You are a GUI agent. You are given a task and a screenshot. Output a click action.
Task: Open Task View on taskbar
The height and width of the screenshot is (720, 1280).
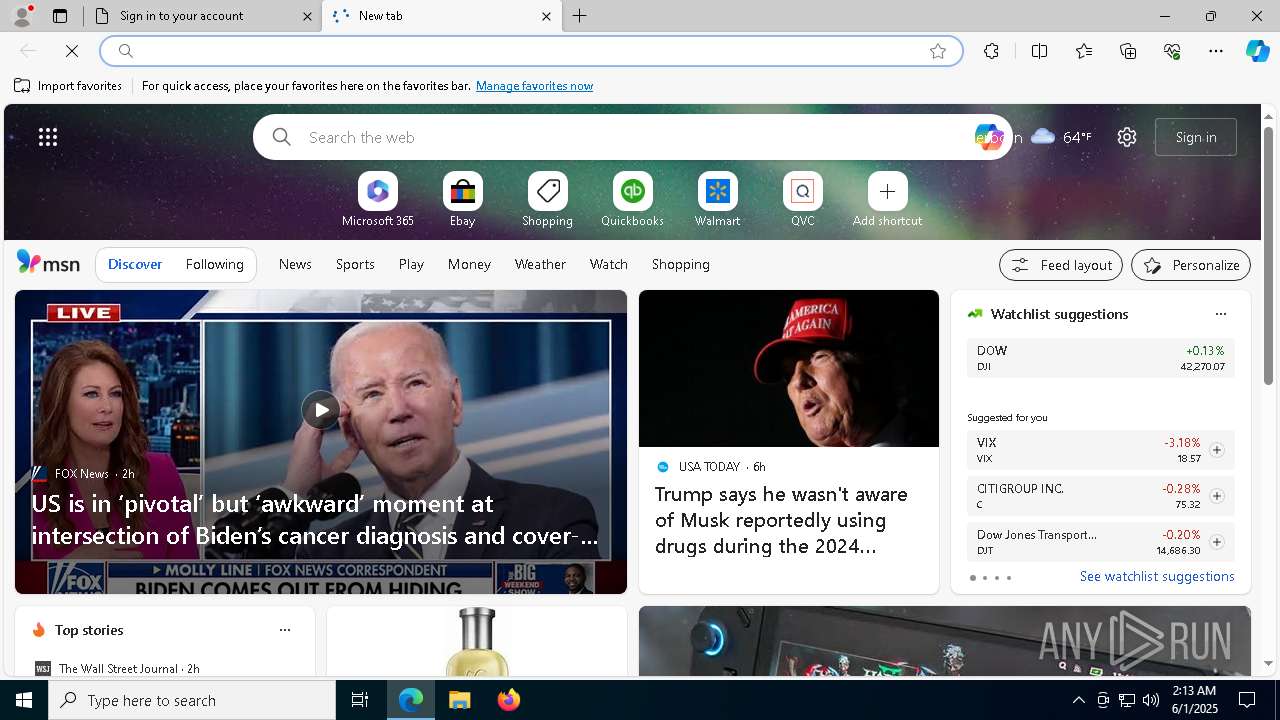click(x=360, y=700)
